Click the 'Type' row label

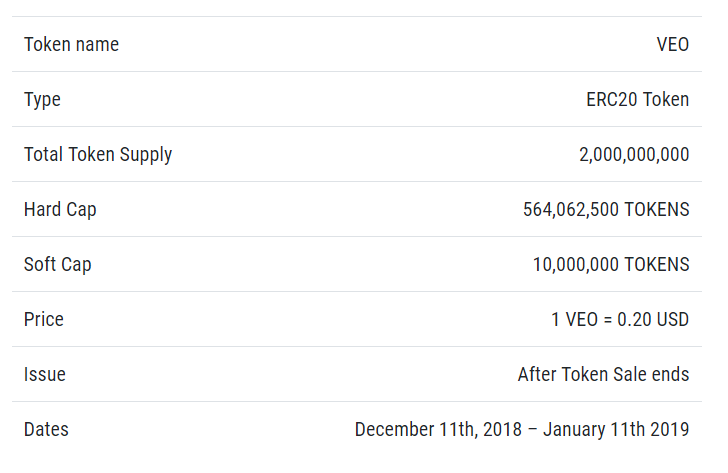click(42, 100)
